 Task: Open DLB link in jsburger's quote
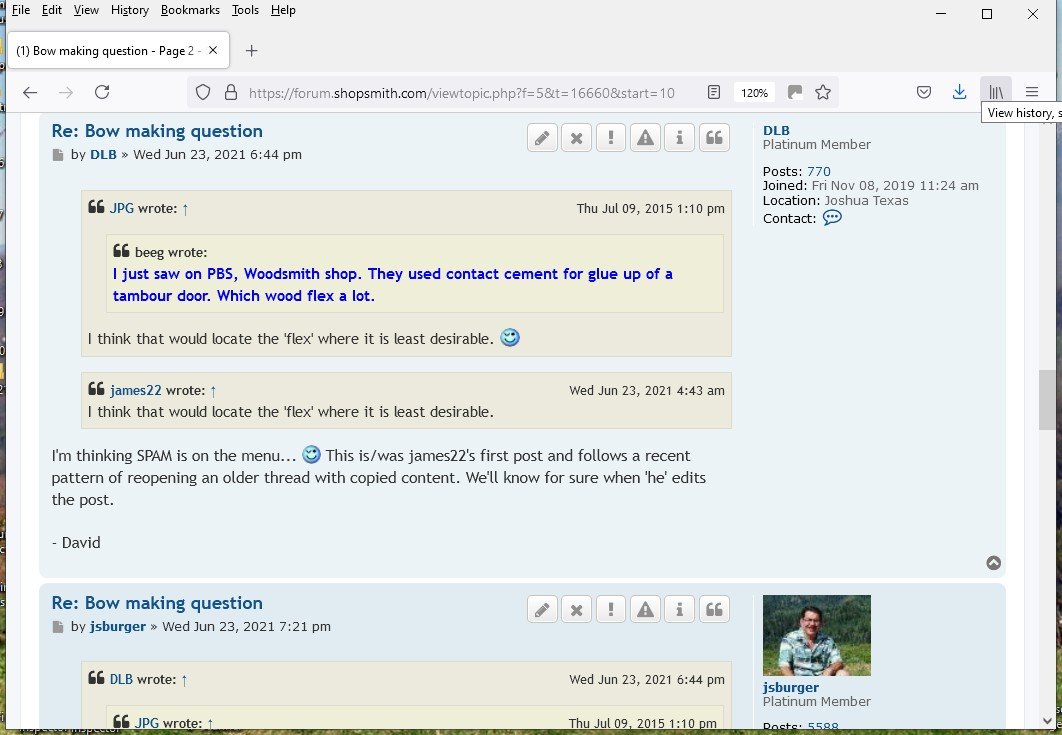(121, 679)
